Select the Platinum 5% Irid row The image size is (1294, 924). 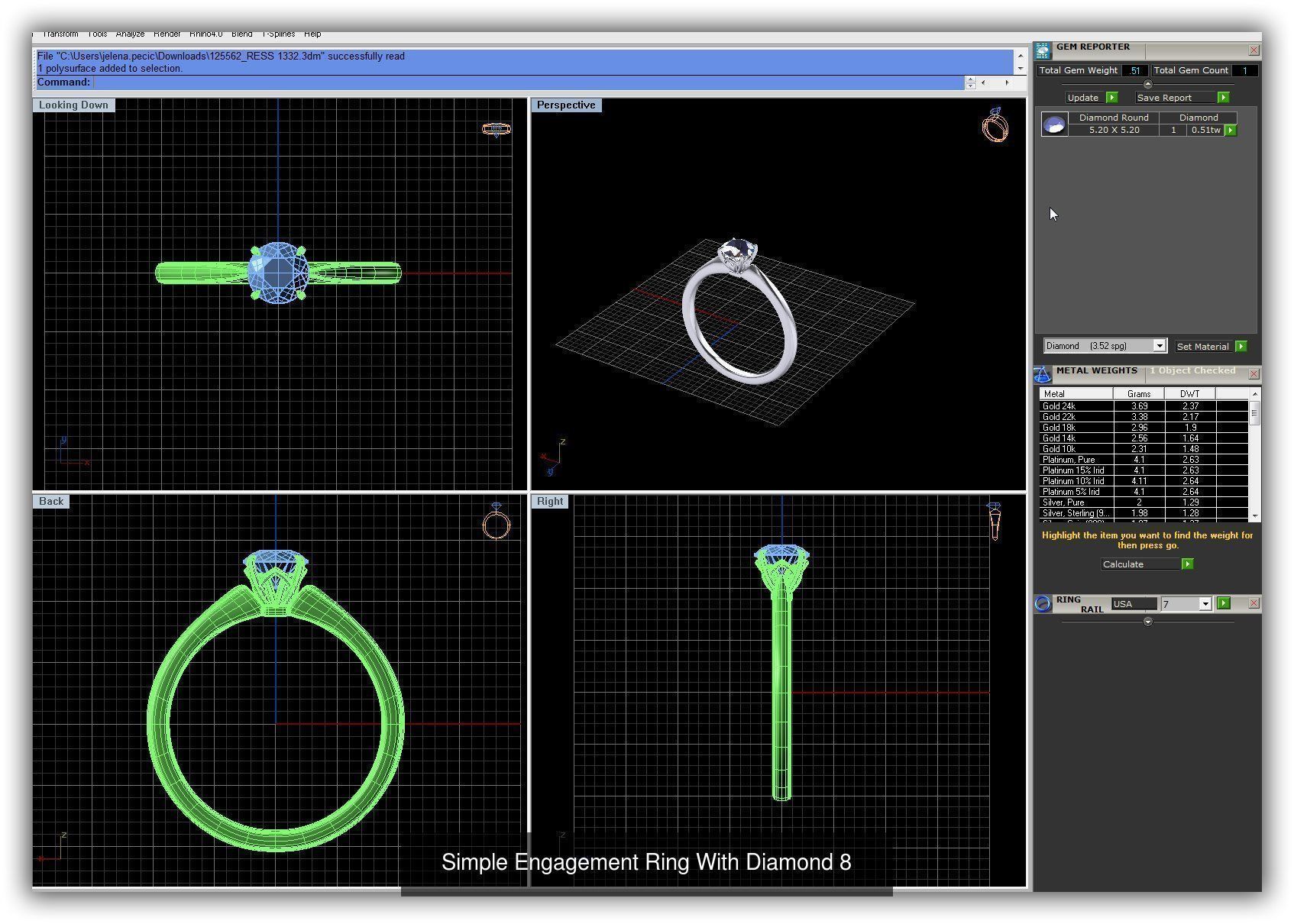tap(1144, 492)
